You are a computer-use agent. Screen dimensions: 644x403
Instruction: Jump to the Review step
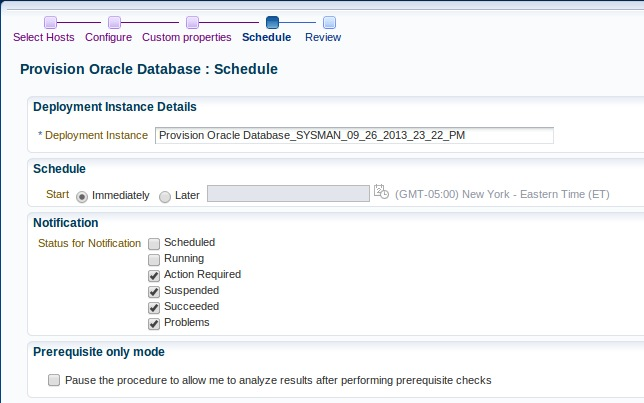[x=323, y=37]
